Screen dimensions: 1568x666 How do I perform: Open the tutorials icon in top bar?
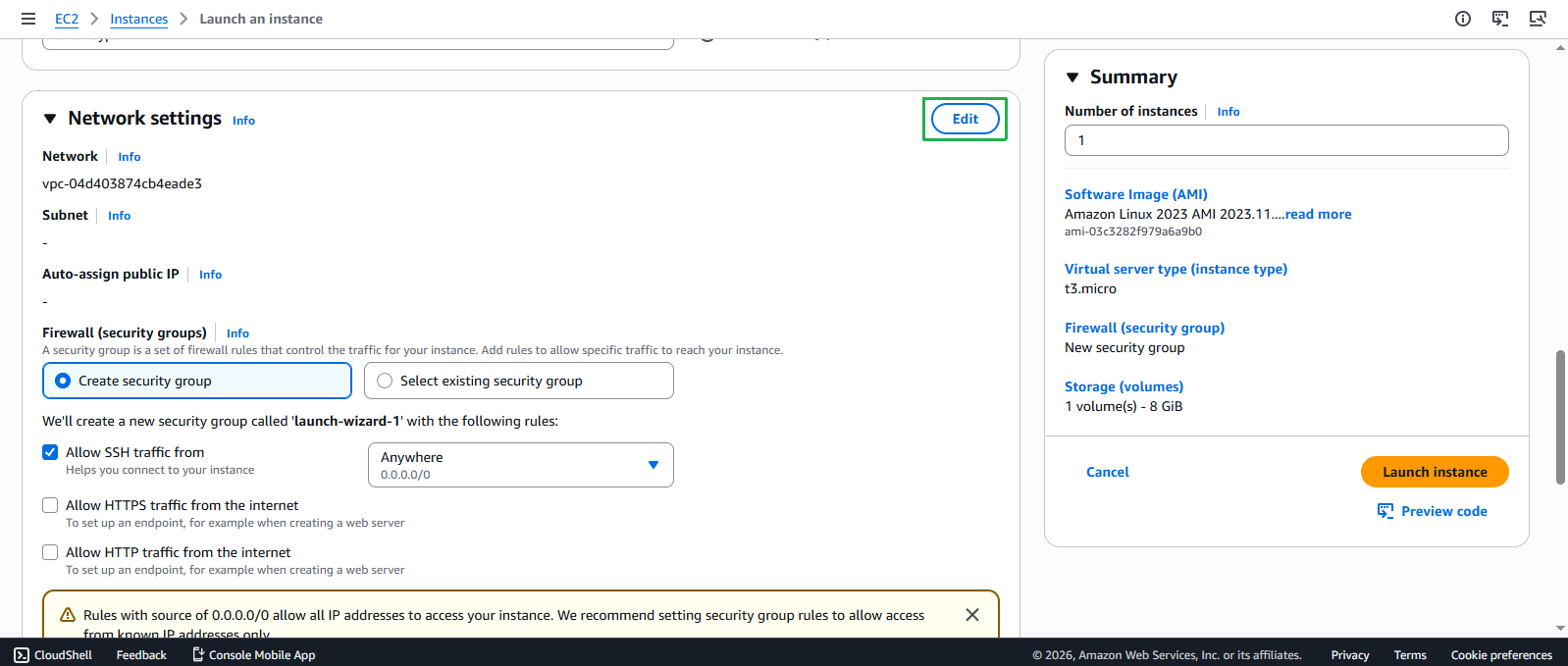[1500, 19]
